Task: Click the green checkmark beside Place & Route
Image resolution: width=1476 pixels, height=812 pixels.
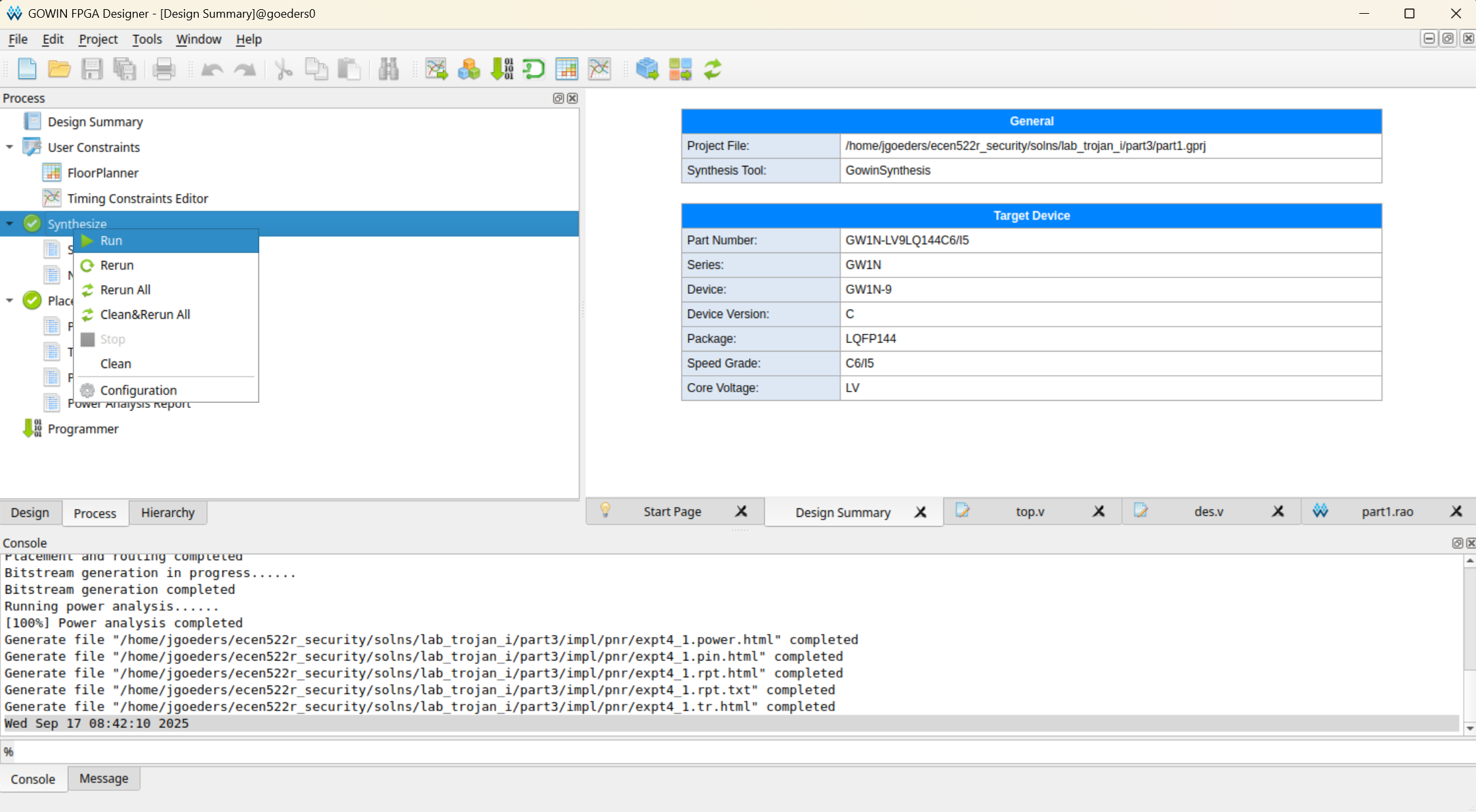Action: click(32, 300)
